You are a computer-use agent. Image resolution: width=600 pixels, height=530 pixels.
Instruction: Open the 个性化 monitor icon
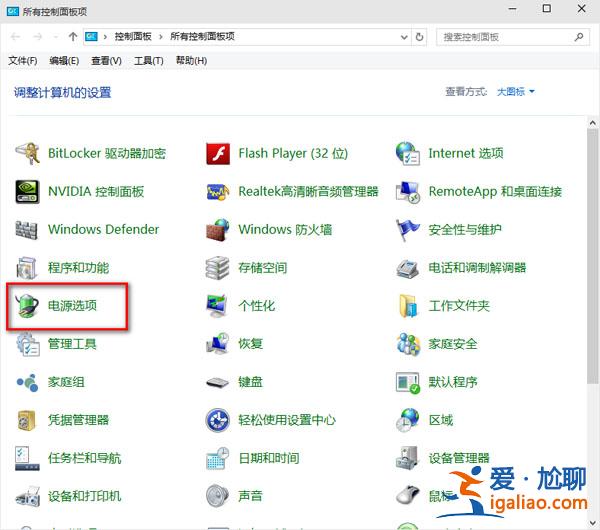point(217,306)
